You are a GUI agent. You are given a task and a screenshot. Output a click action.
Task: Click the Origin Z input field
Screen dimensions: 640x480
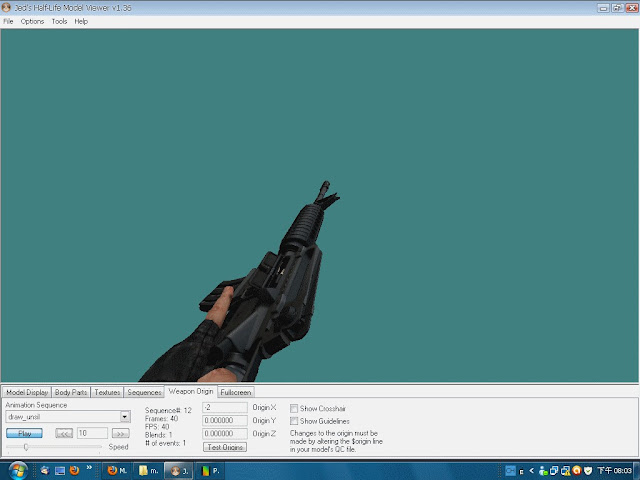coord(225,433)
